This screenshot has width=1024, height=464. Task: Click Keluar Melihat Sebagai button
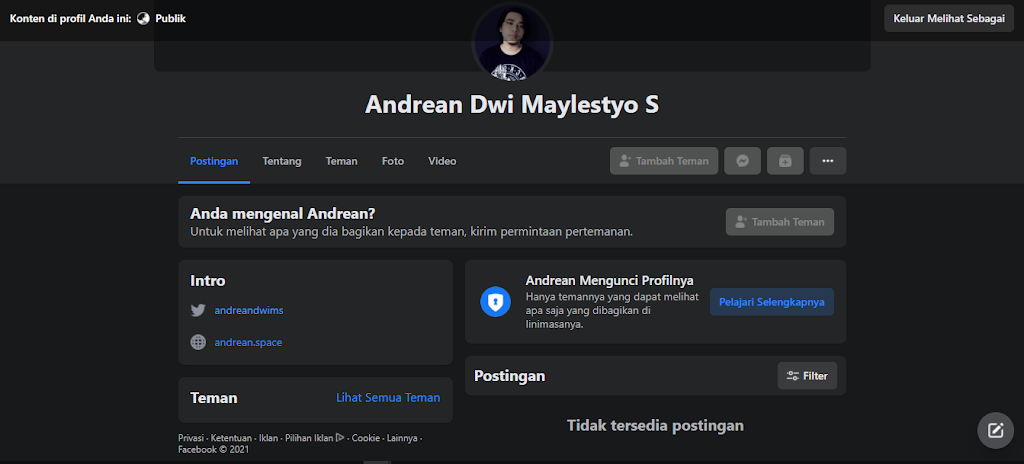(x=949, y=18)
